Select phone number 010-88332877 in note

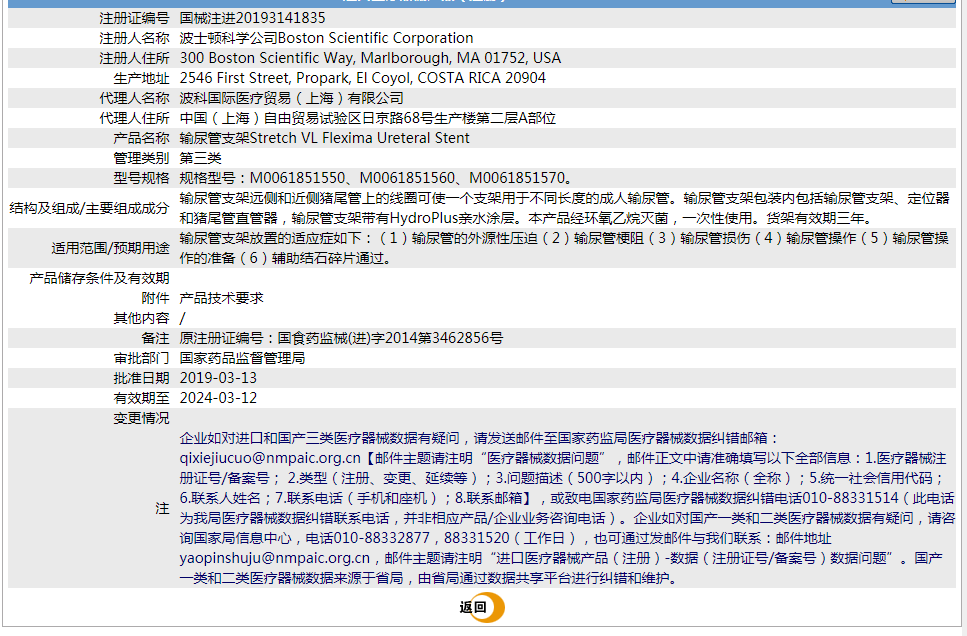pos(381,538)
